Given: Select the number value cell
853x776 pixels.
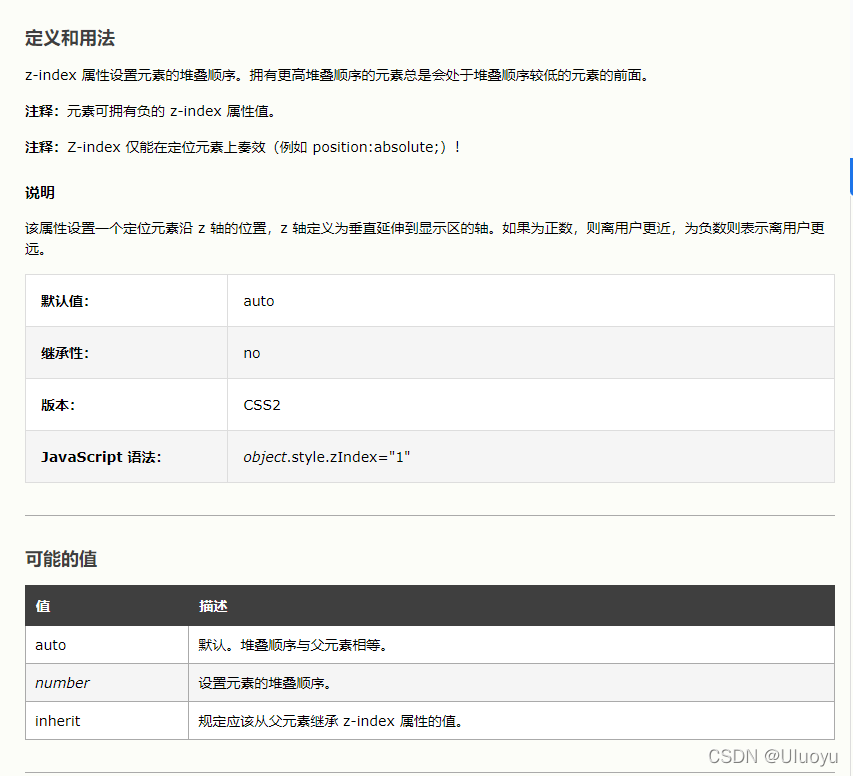Looking at the screenshot, I should pos(107,683).
